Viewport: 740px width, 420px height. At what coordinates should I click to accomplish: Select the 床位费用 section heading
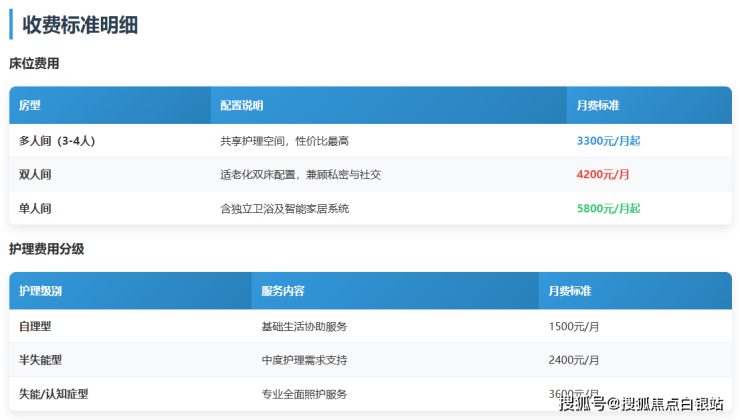tap(34, 64)
